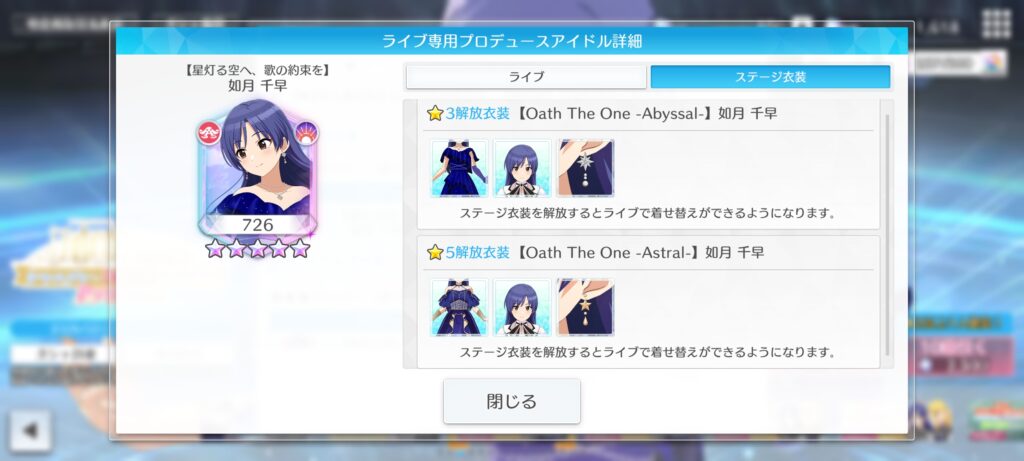Screen dimensions: 1024x461
Task: Tap the Astral hairstyle portrait thumbnail
Action: [522, 308]
